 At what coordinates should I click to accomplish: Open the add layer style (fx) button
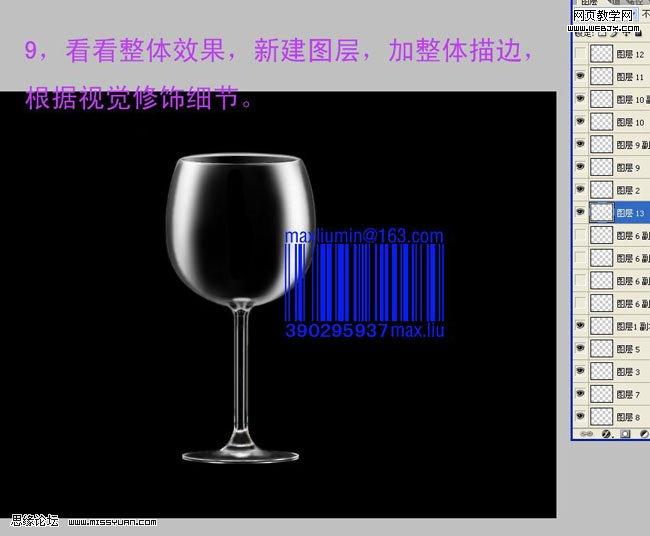click(606, 434)
